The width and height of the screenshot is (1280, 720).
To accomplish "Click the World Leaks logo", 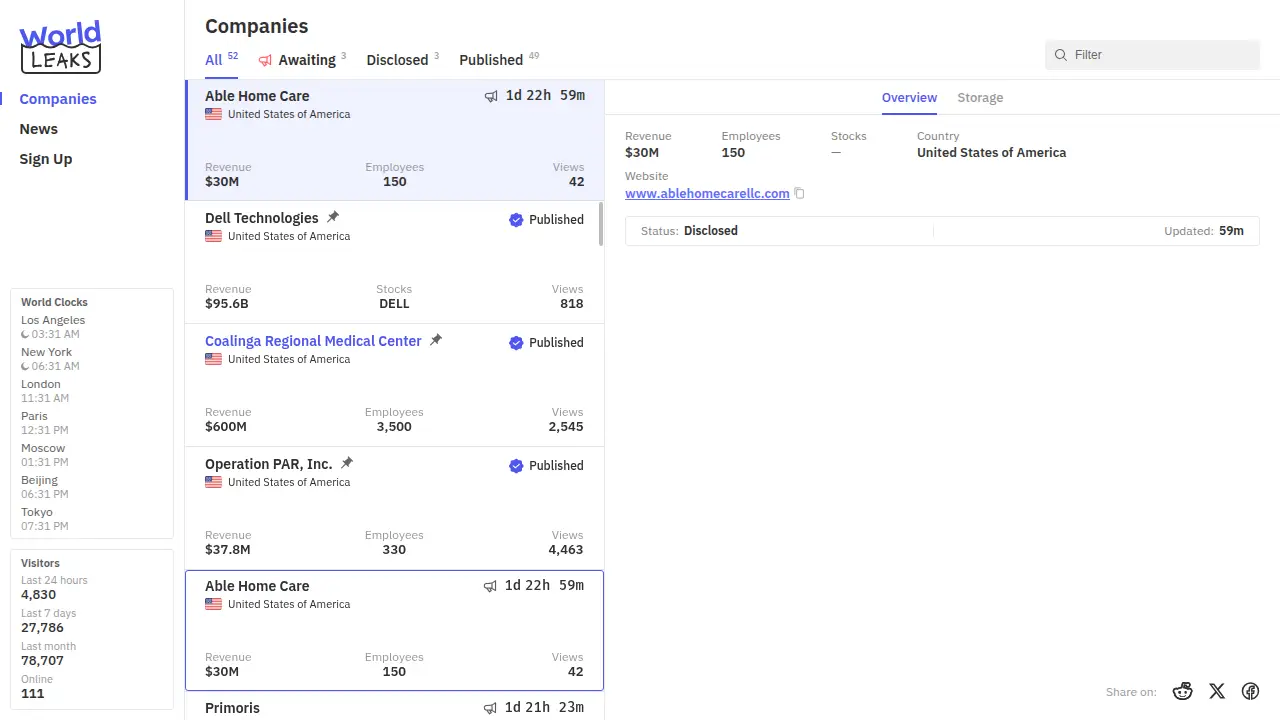I will 60,47.
